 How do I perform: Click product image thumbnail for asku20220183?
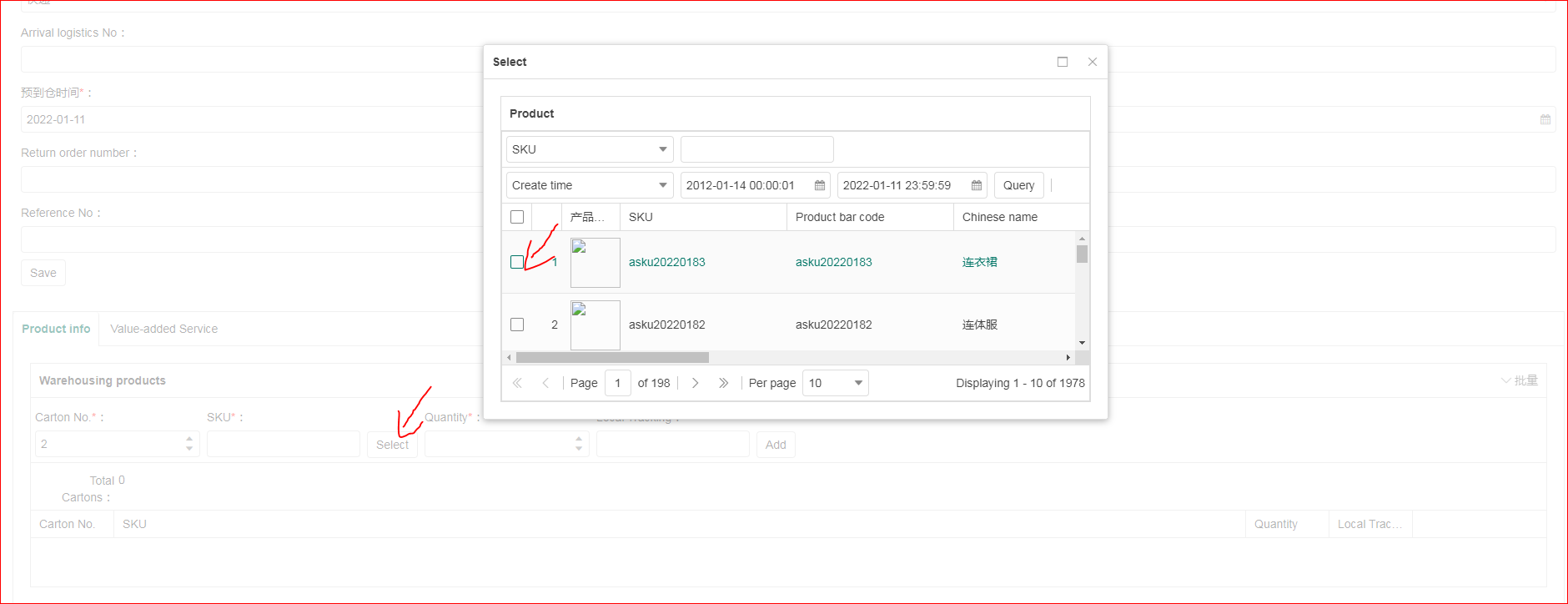click(596, 263)
